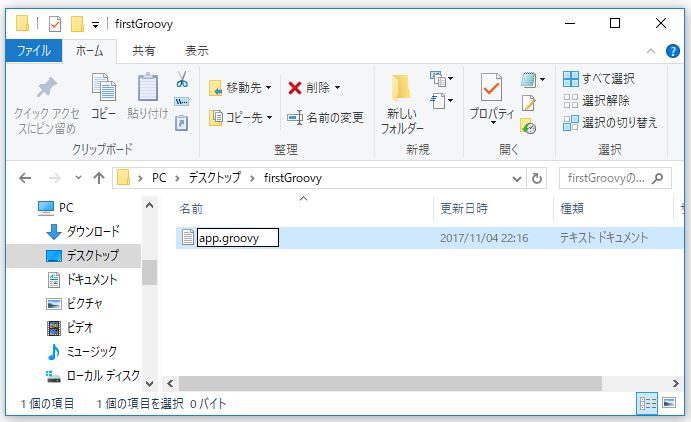Click the Edit pencil icon in 開く group
The image size is (691, 422).
[x=528, y=103]
